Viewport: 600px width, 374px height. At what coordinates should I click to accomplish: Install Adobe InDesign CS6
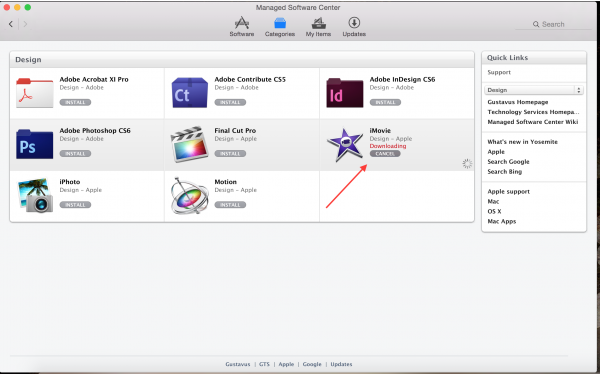click(x=385, y=103)
